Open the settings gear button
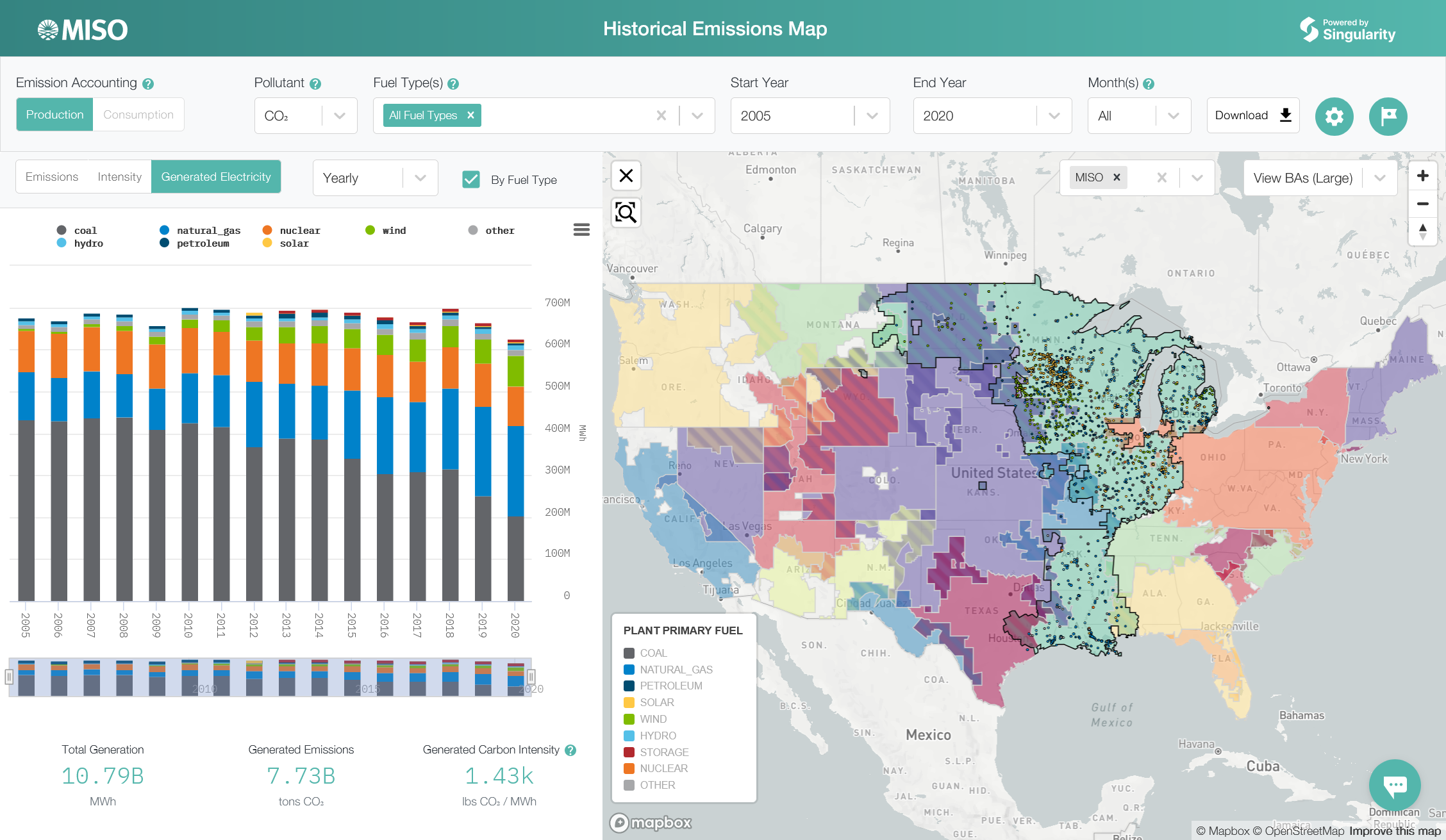Viewport: 1446px width, 840px height. pyautogui.click(x=1334, y=116)
